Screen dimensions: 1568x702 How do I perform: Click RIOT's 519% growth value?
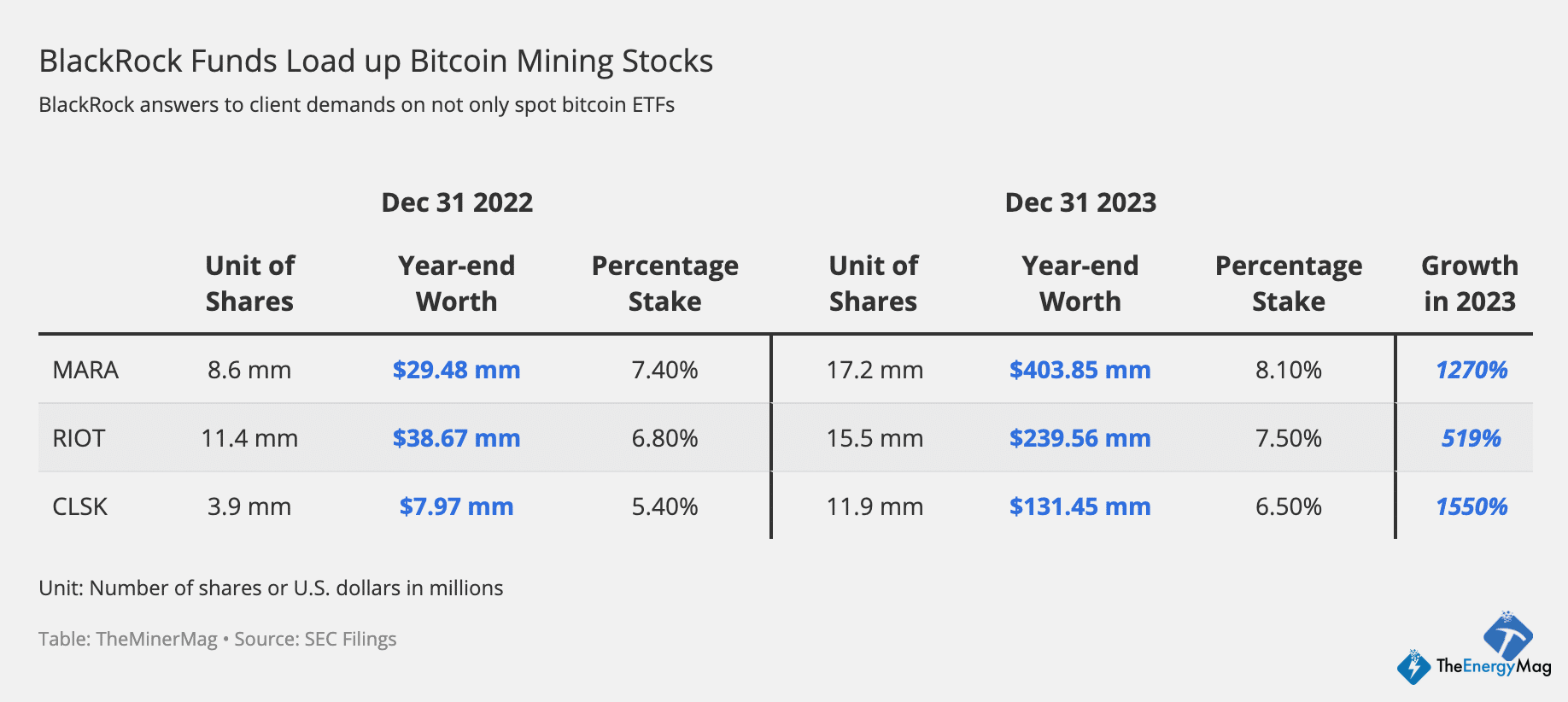click(1471, 438)
